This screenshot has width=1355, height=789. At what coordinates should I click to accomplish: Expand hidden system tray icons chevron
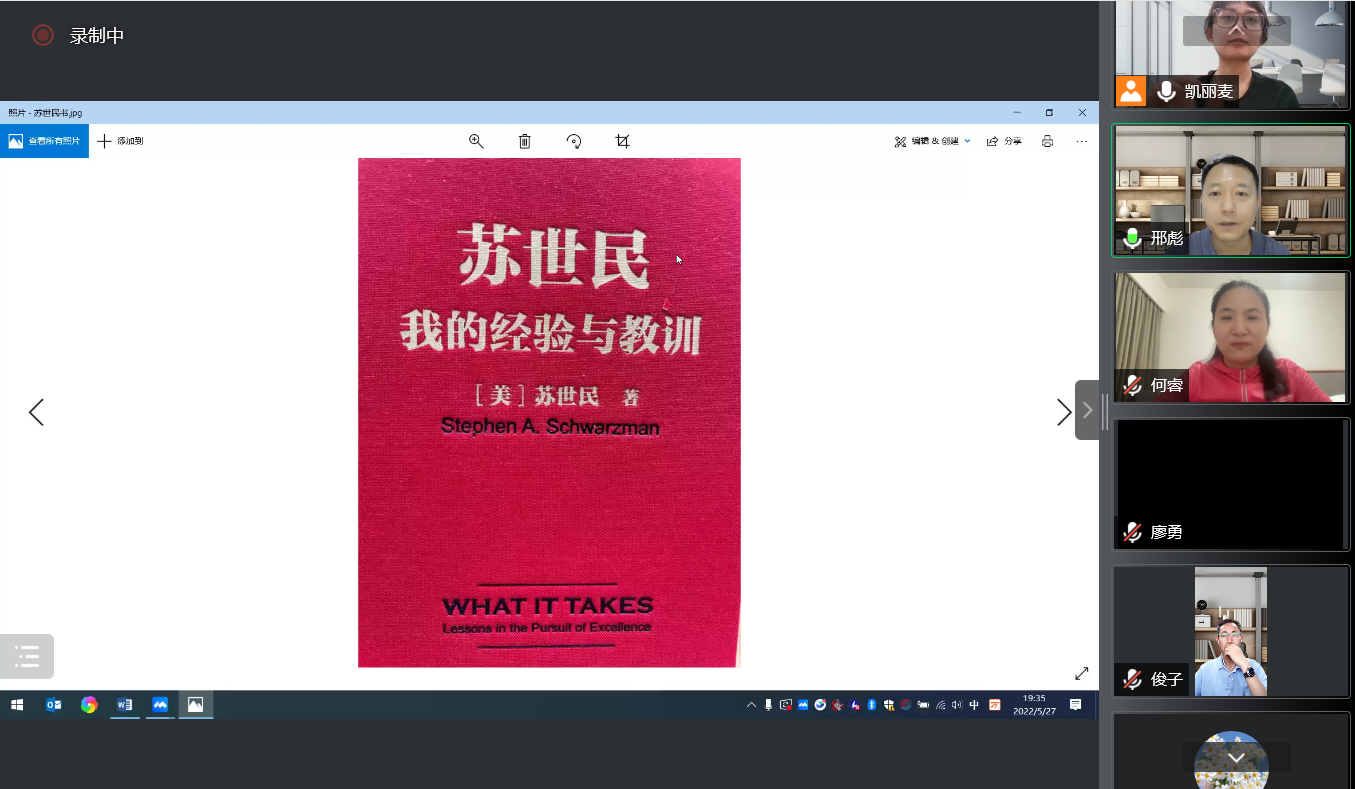tap(751, 705)
